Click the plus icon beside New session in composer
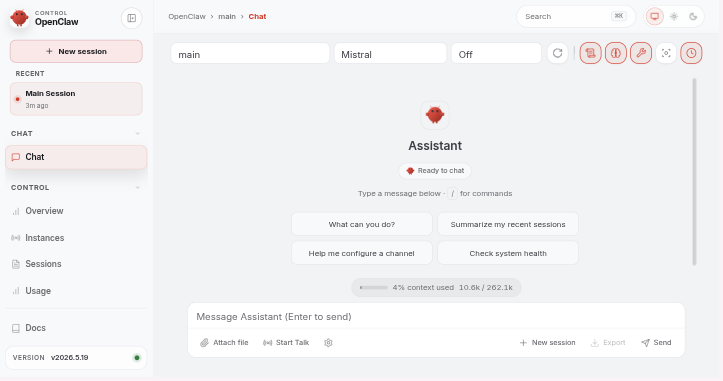 [x=523, y=343]
